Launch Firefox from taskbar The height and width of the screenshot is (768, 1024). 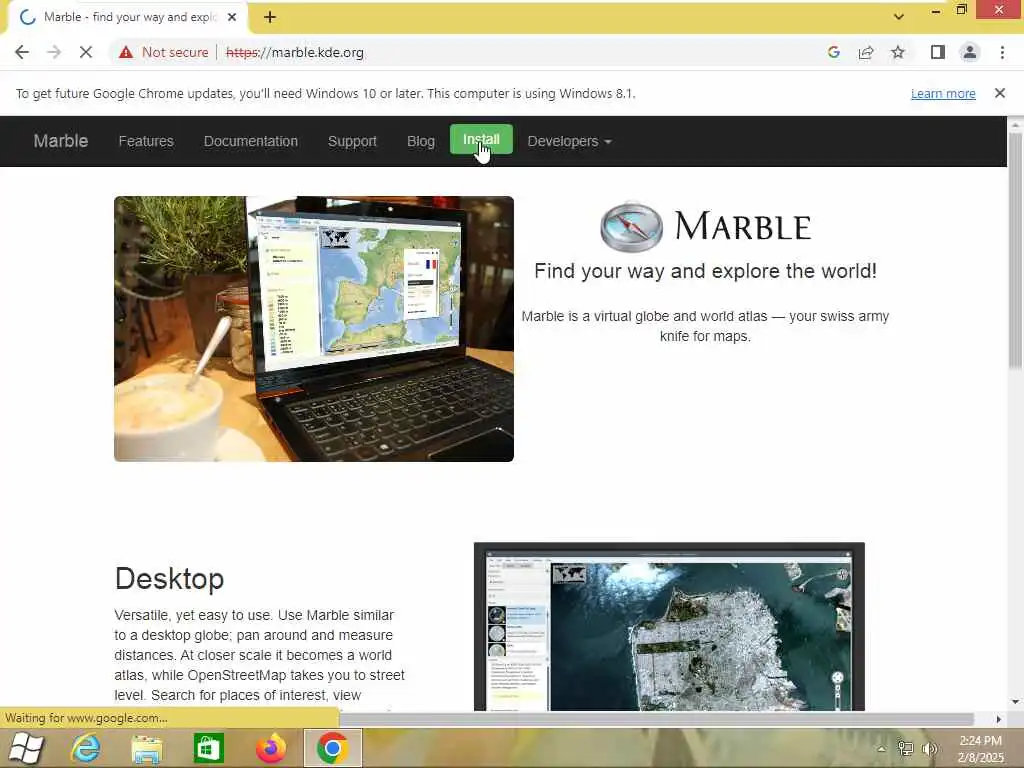[x=270, y=748]
